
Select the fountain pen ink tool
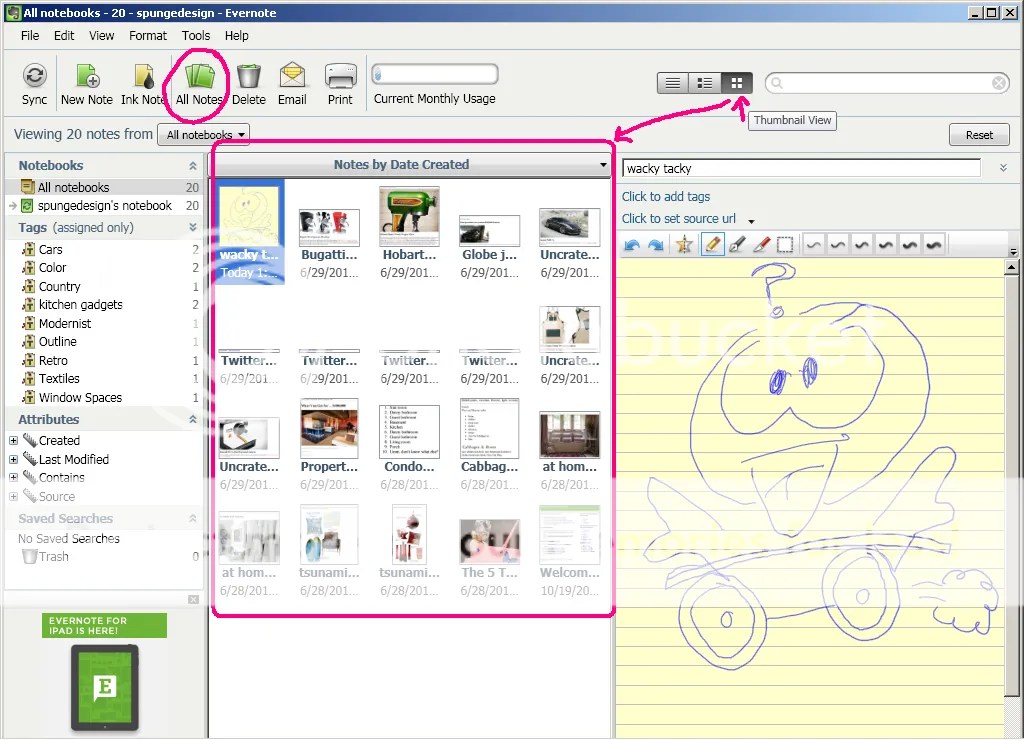pos(737,245)
